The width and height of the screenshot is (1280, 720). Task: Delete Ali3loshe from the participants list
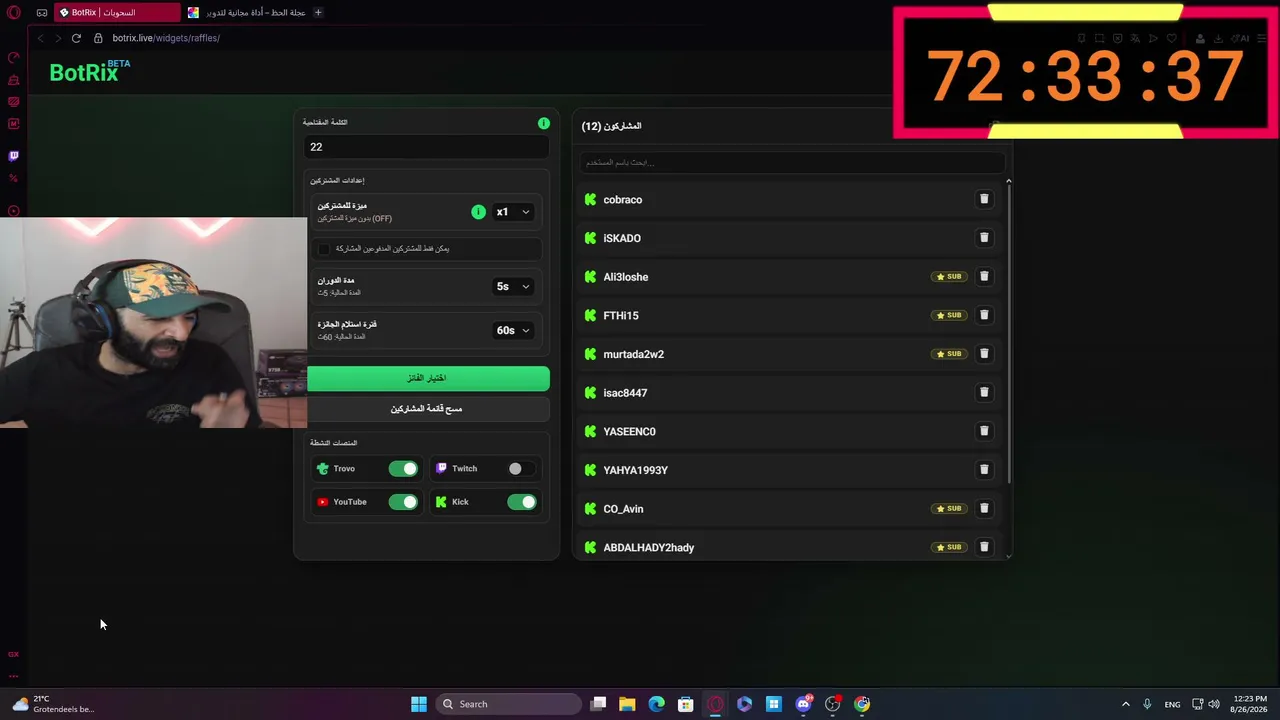(x=984, y=276)
